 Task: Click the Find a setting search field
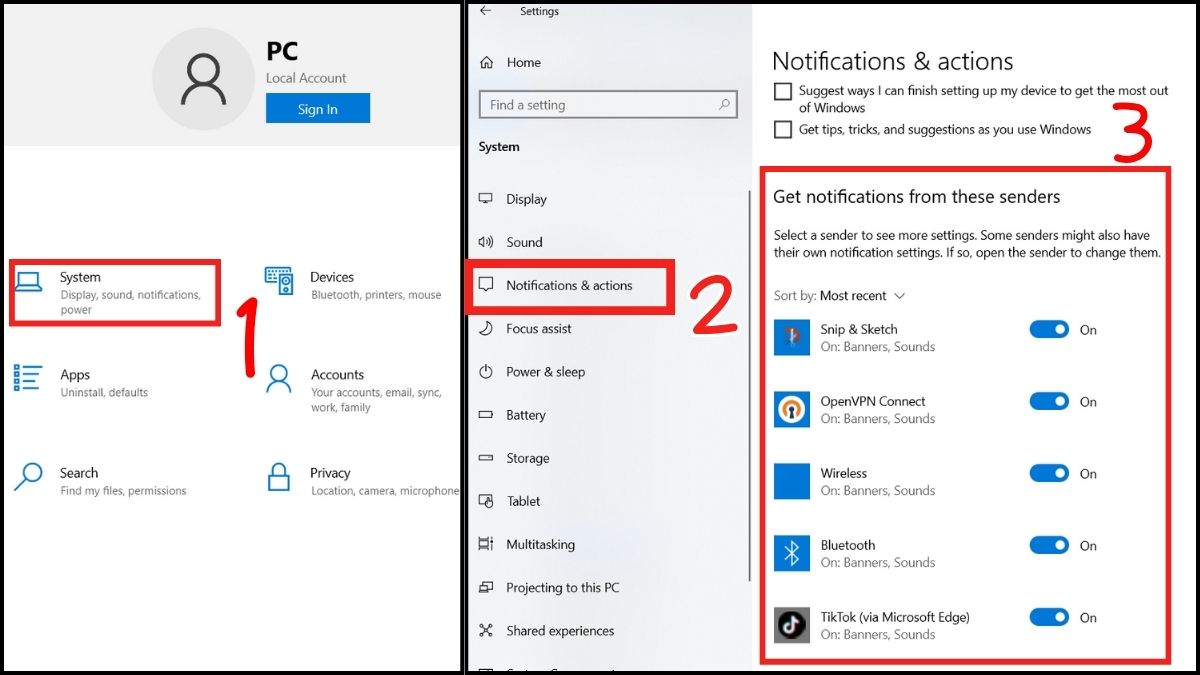coord(609,105)
